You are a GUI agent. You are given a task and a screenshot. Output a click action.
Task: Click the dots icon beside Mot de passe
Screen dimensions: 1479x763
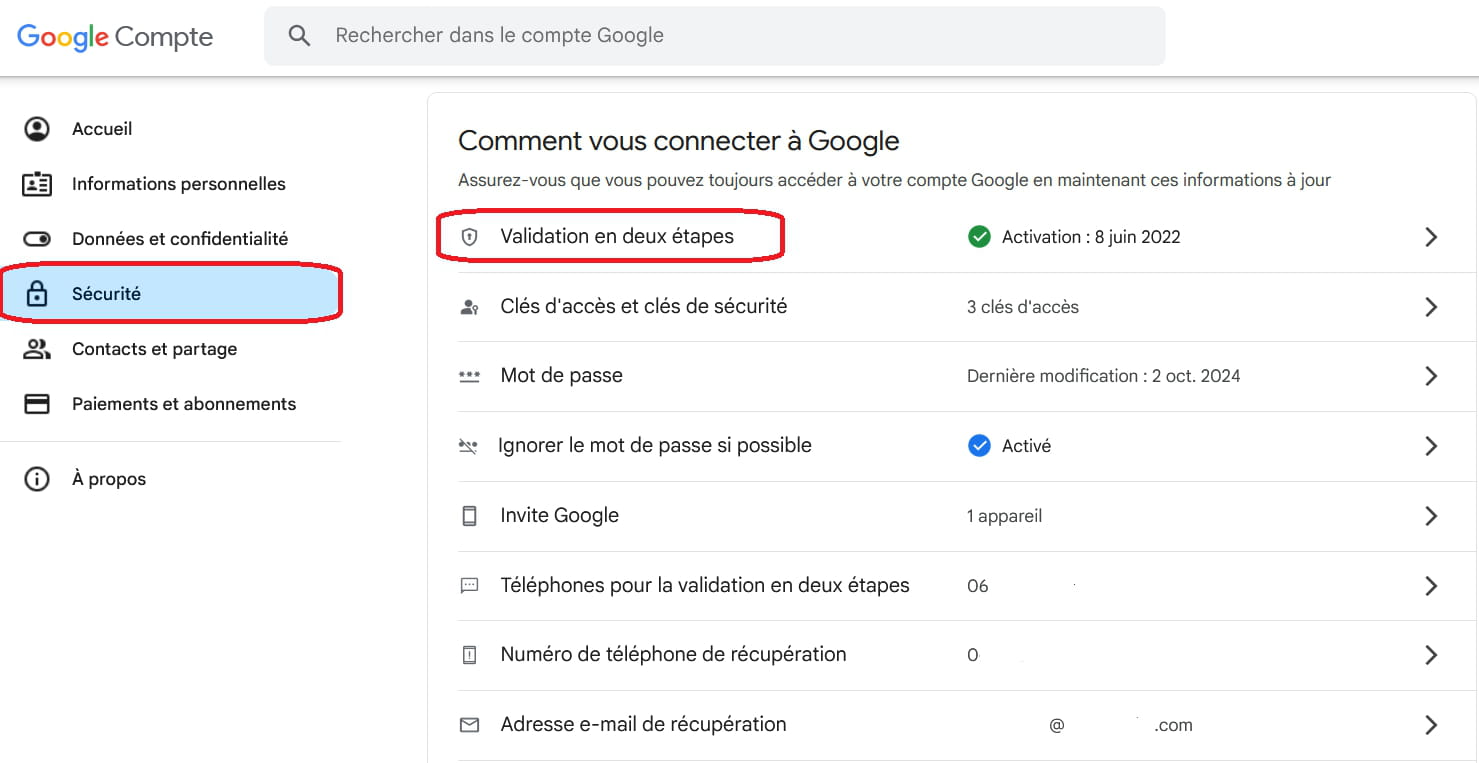[x=469, y=376]
